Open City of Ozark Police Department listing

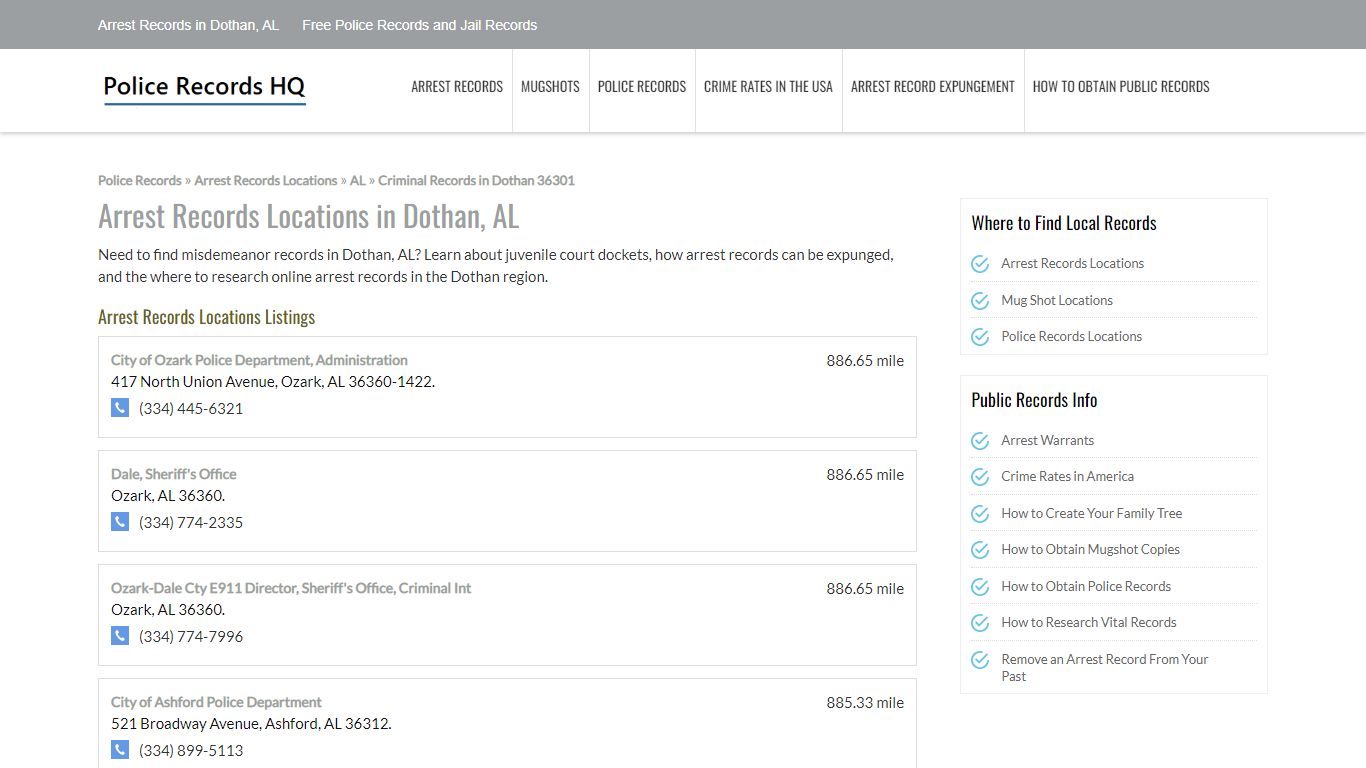pyautogui.click(x=259, y=360)
